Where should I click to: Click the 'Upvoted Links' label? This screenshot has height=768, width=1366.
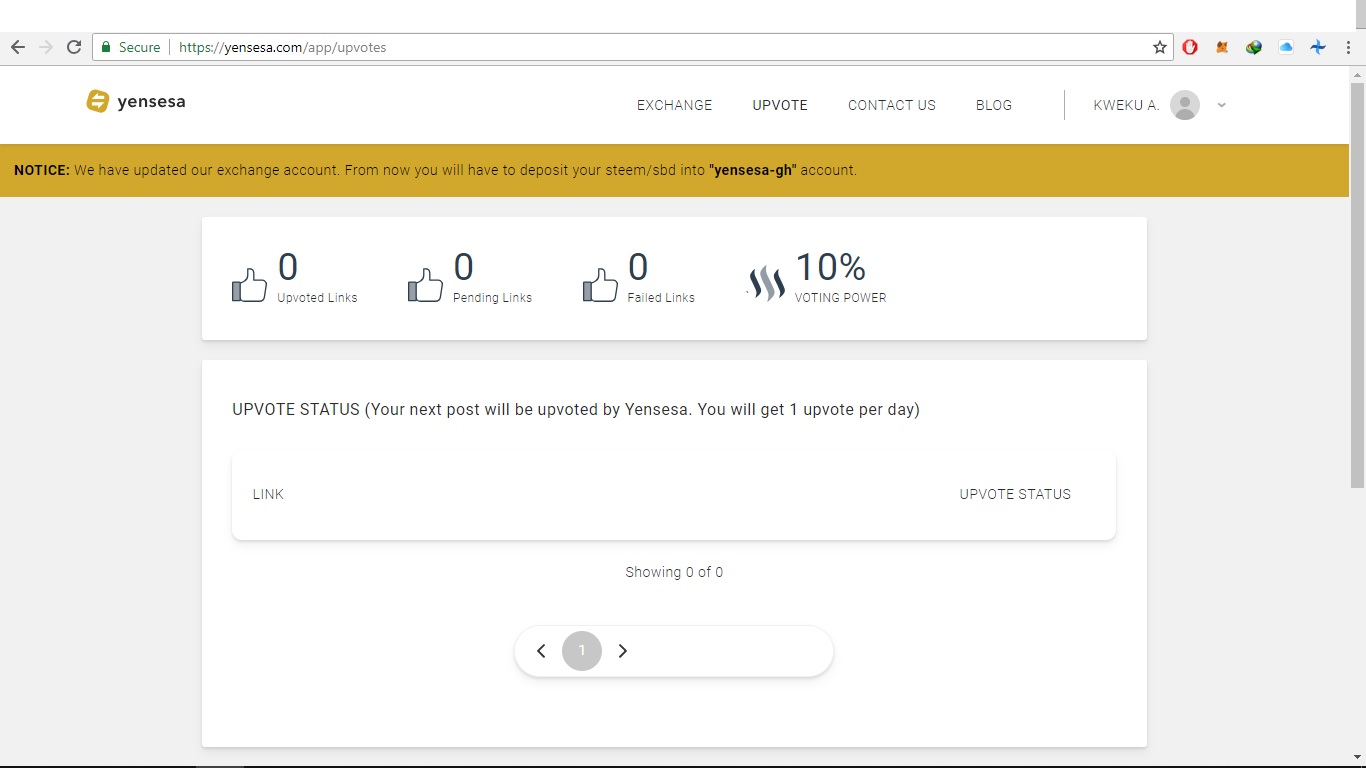(x=317, y=298)
